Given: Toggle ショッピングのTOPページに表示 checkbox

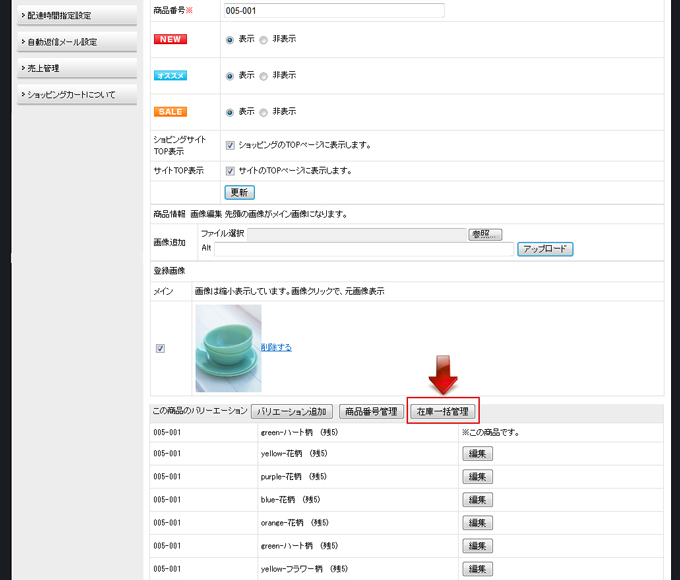Looking at the screenshot, I should click(x=230, y=145).
